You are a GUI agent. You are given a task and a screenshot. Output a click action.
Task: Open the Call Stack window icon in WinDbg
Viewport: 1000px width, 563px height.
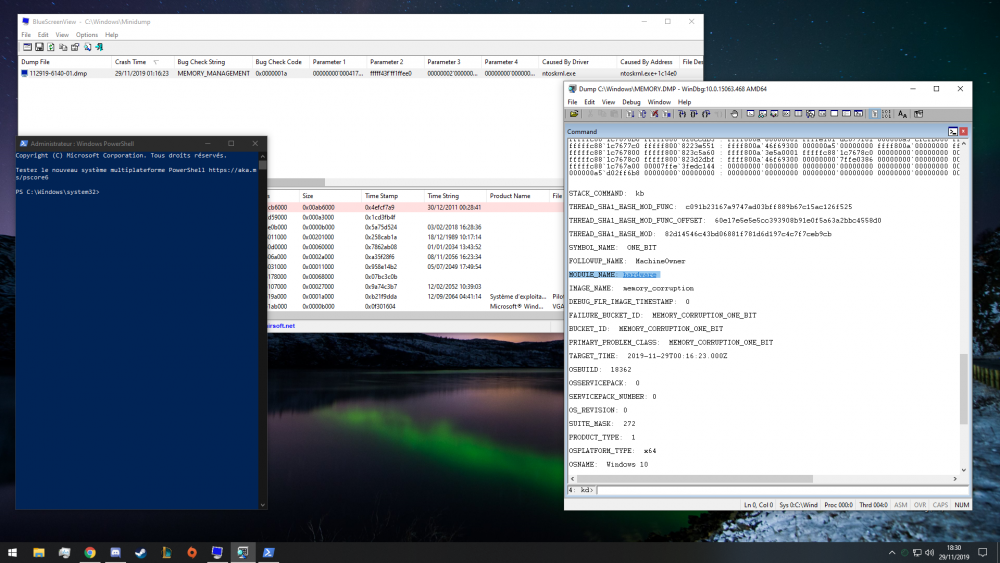(810, 114)
